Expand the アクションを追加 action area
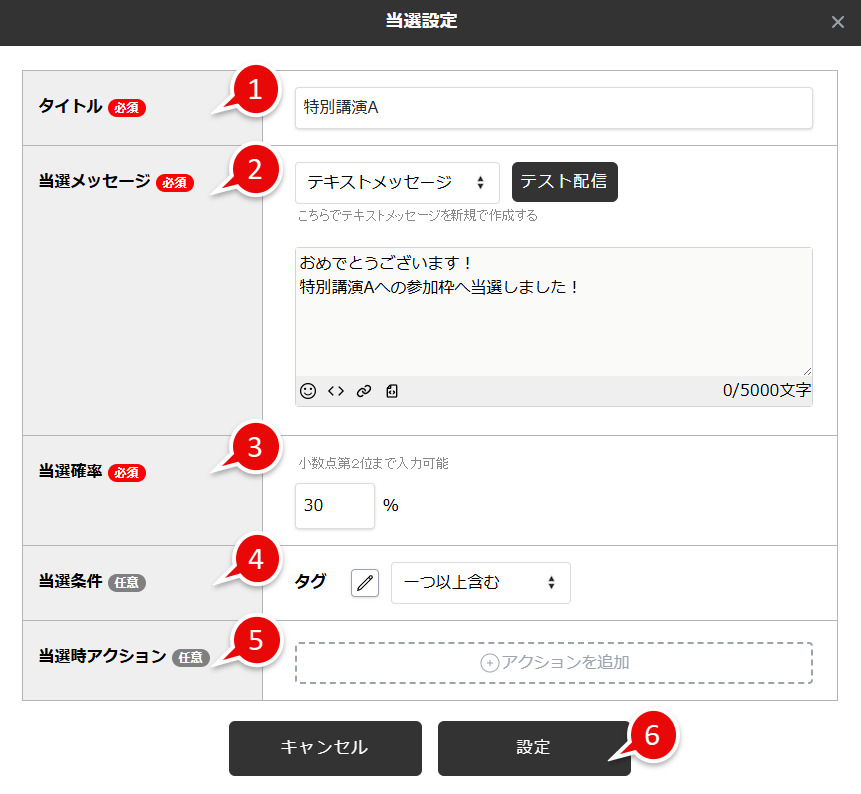This screenshot has width=861, height=794. point(553,662)
